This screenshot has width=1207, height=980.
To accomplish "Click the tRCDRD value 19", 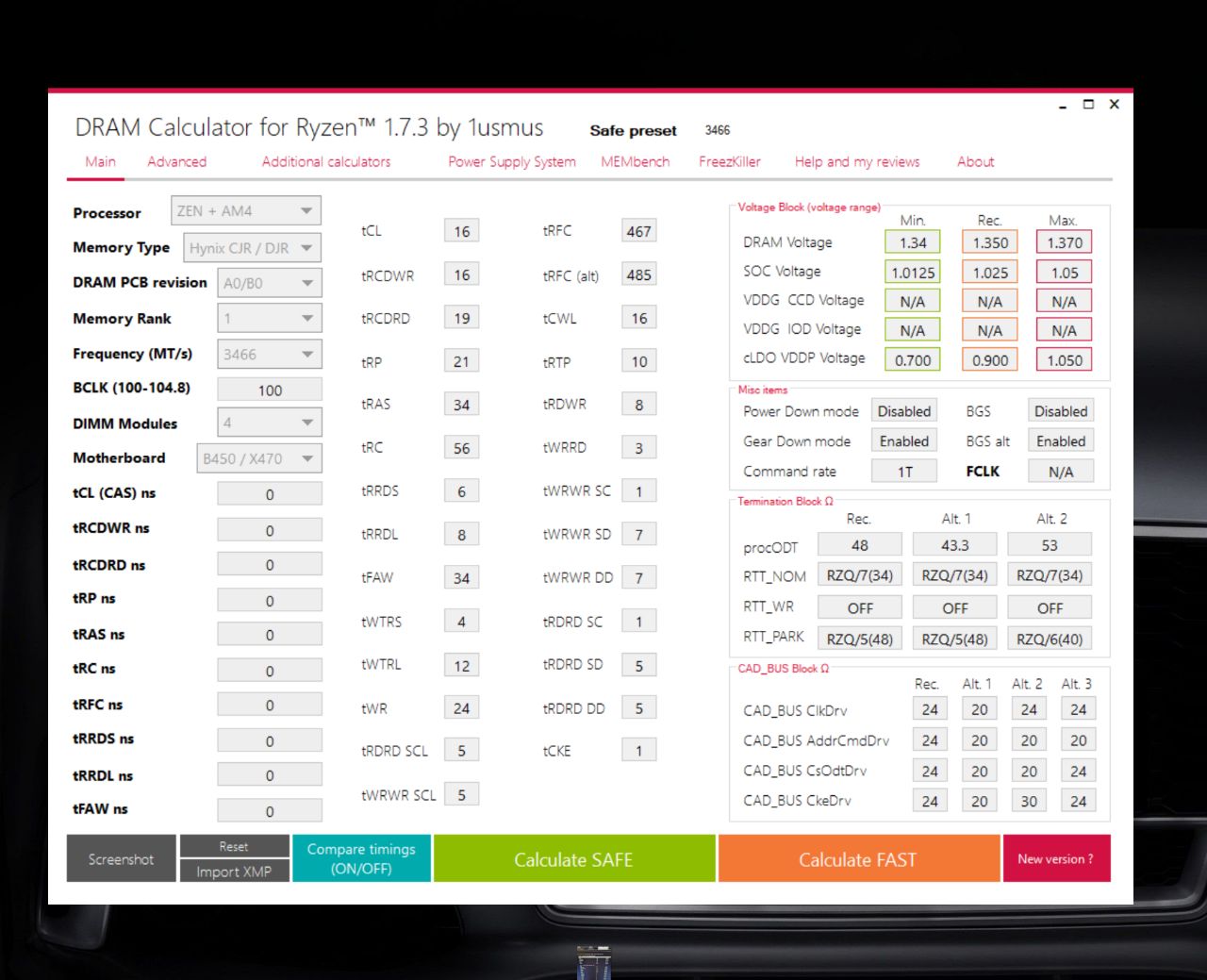I will pyautogui.click(x=461, y=318).
